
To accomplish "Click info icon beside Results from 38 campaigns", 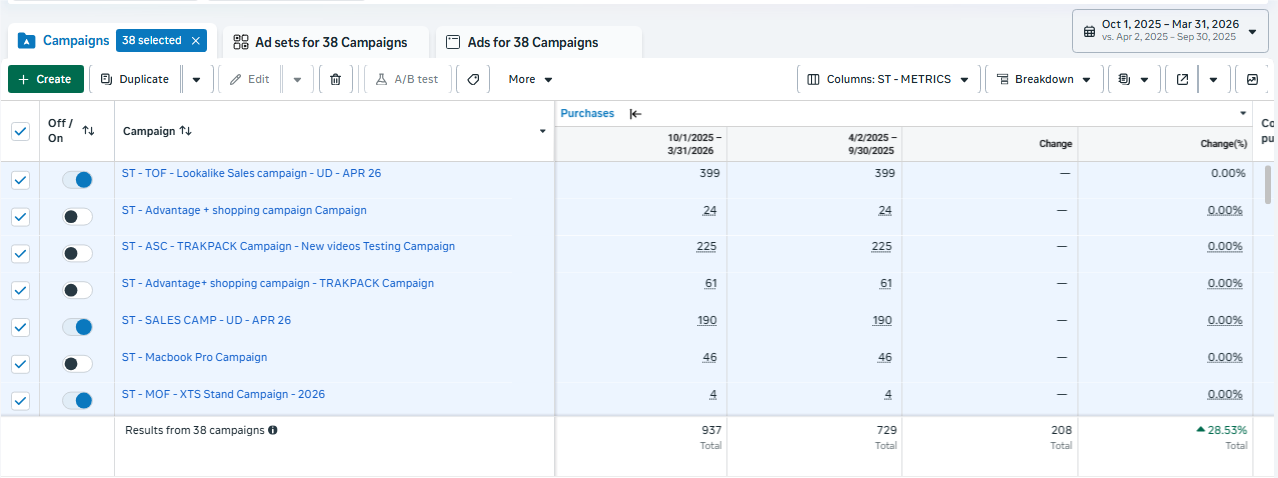I will point(273,430).
